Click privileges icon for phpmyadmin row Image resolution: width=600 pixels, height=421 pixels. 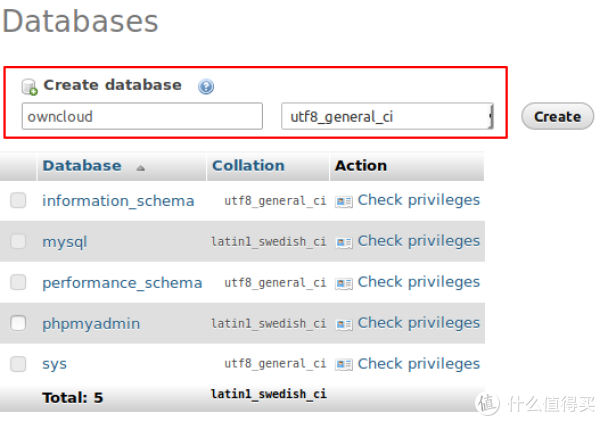tap(344, 324)
